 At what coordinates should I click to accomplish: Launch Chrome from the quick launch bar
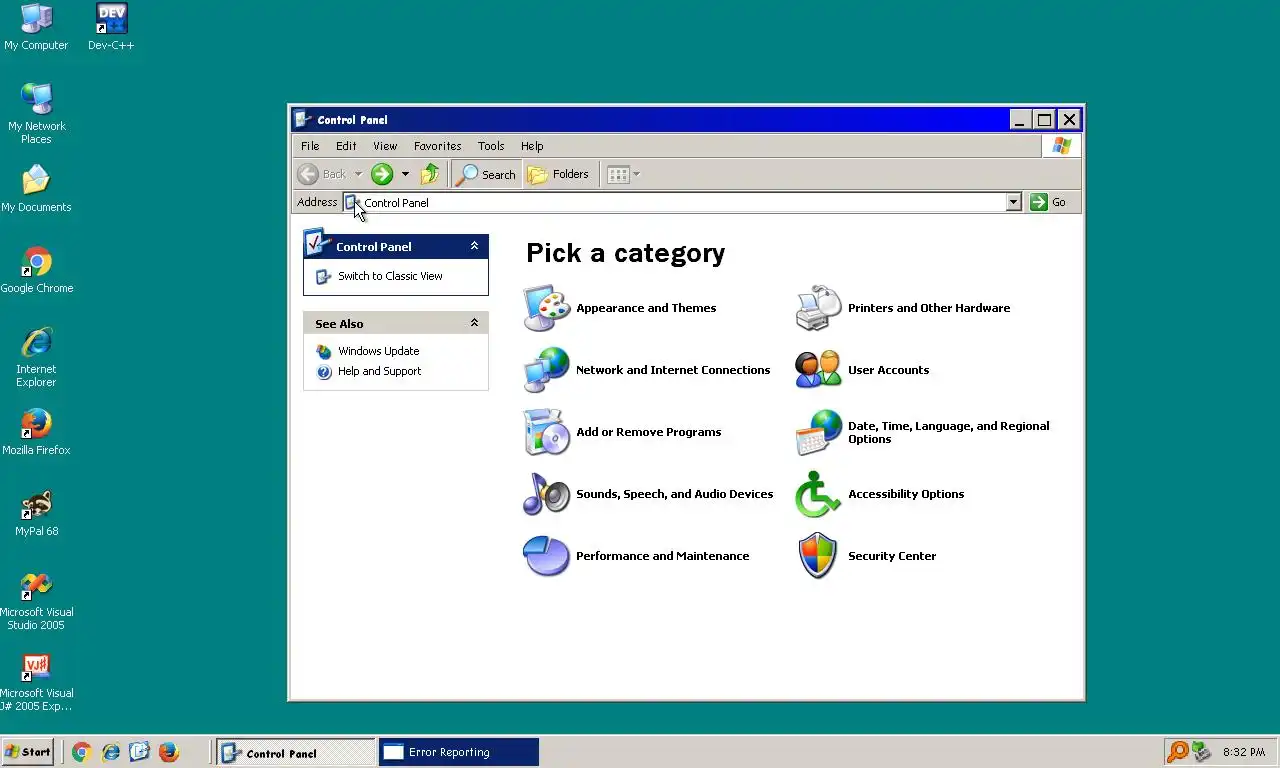[x=82, y=752]
